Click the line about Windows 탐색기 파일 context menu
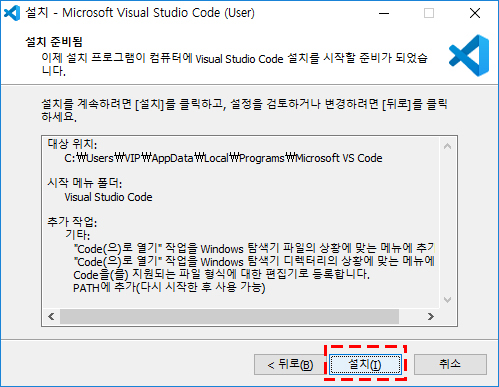This screenshot has height=387, width=499. [254, 248]
